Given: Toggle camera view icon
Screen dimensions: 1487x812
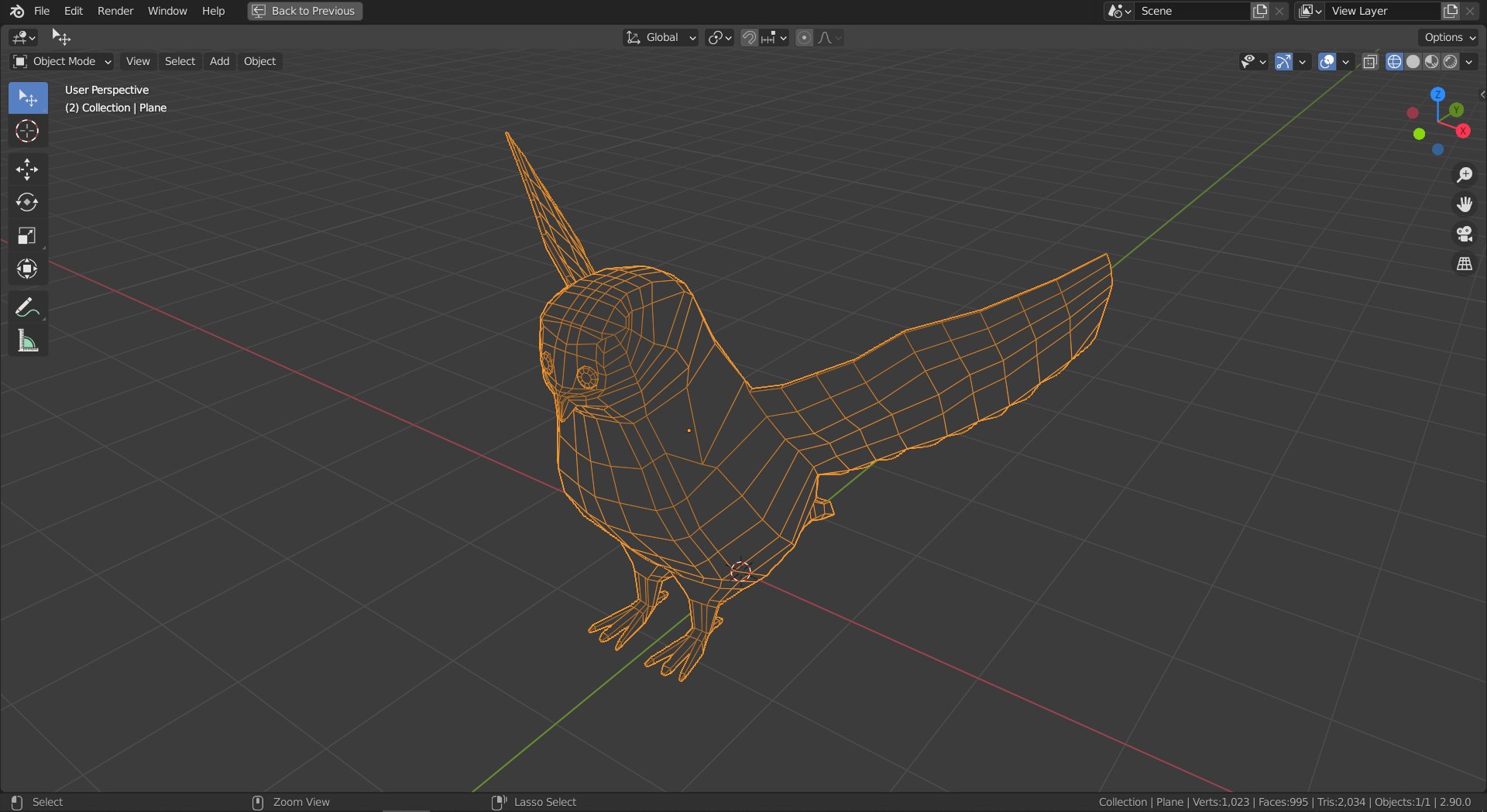Looking at the screenshot, I should [1464, 235].
